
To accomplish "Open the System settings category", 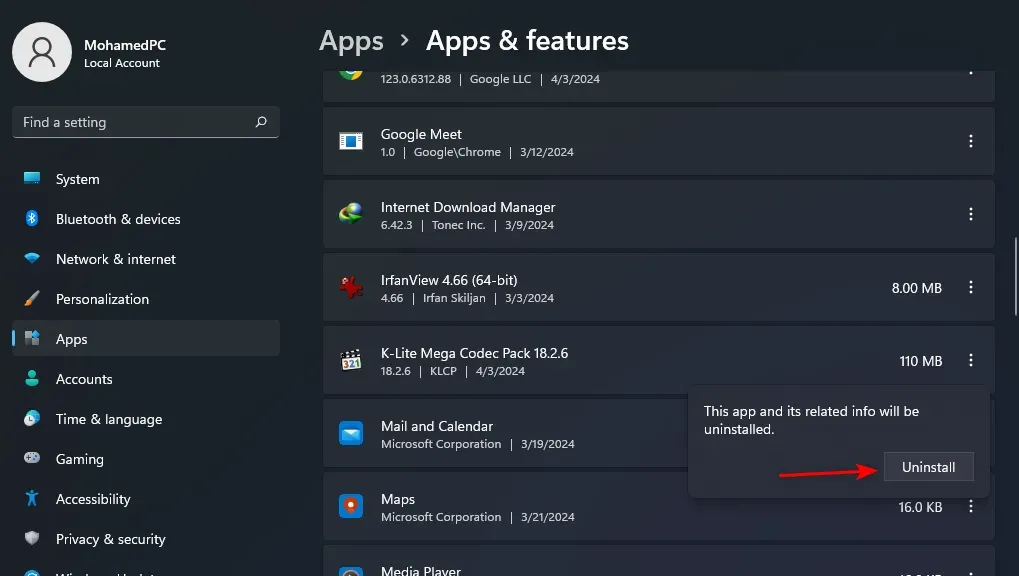I will point(146,179).
